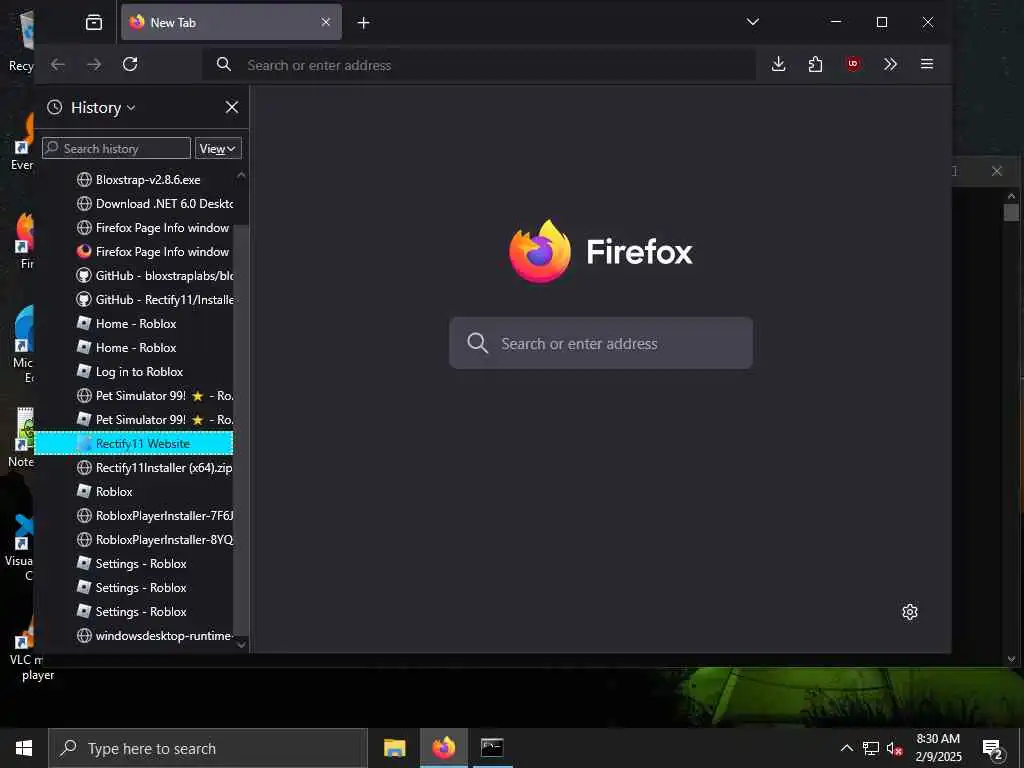Screen dimensions: 1024x768
Task: Show hidden tray icons chevron
Action: pos(846,748)
